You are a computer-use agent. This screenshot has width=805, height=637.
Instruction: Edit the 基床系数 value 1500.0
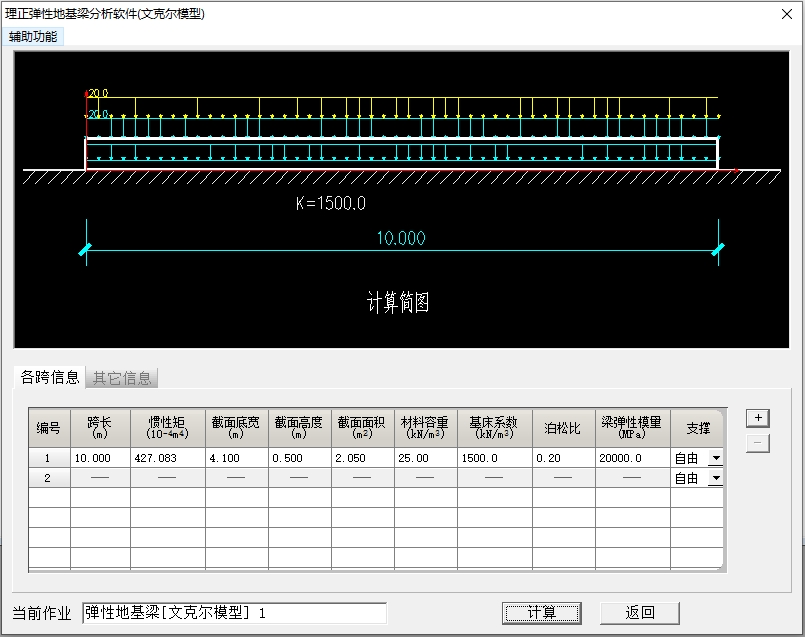494,458
